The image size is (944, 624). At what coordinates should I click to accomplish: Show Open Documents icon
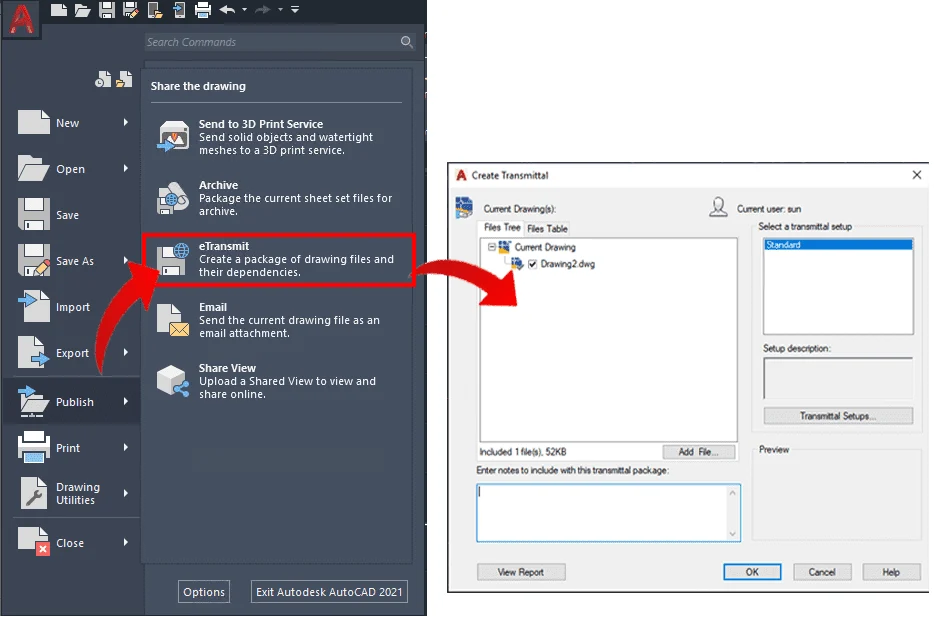pos(125,80)
